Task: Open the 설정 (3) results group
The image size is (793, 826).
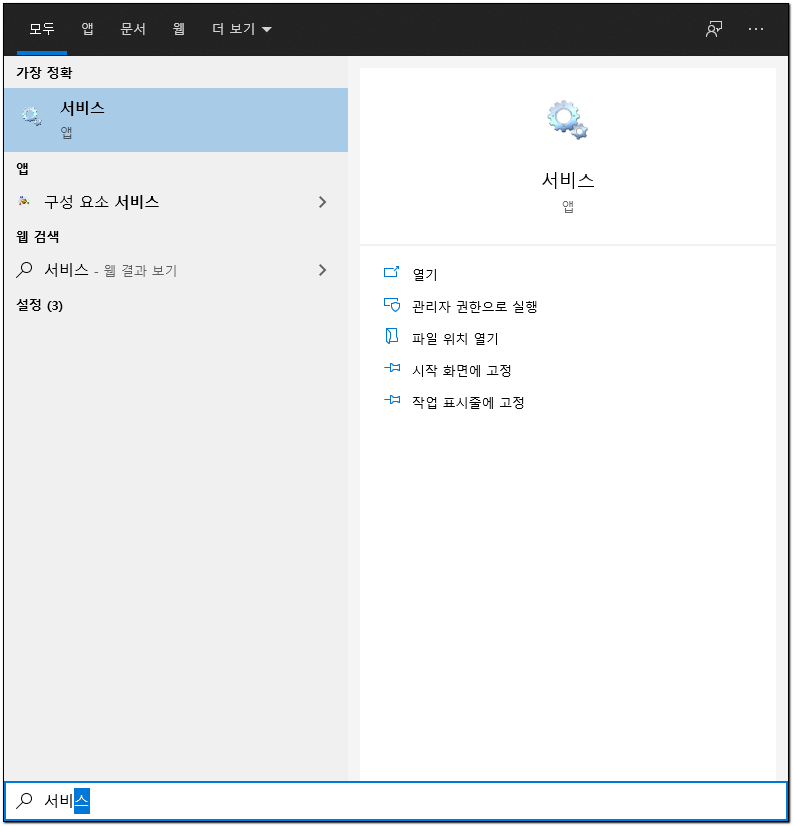Action: click(x=40, y=305)
